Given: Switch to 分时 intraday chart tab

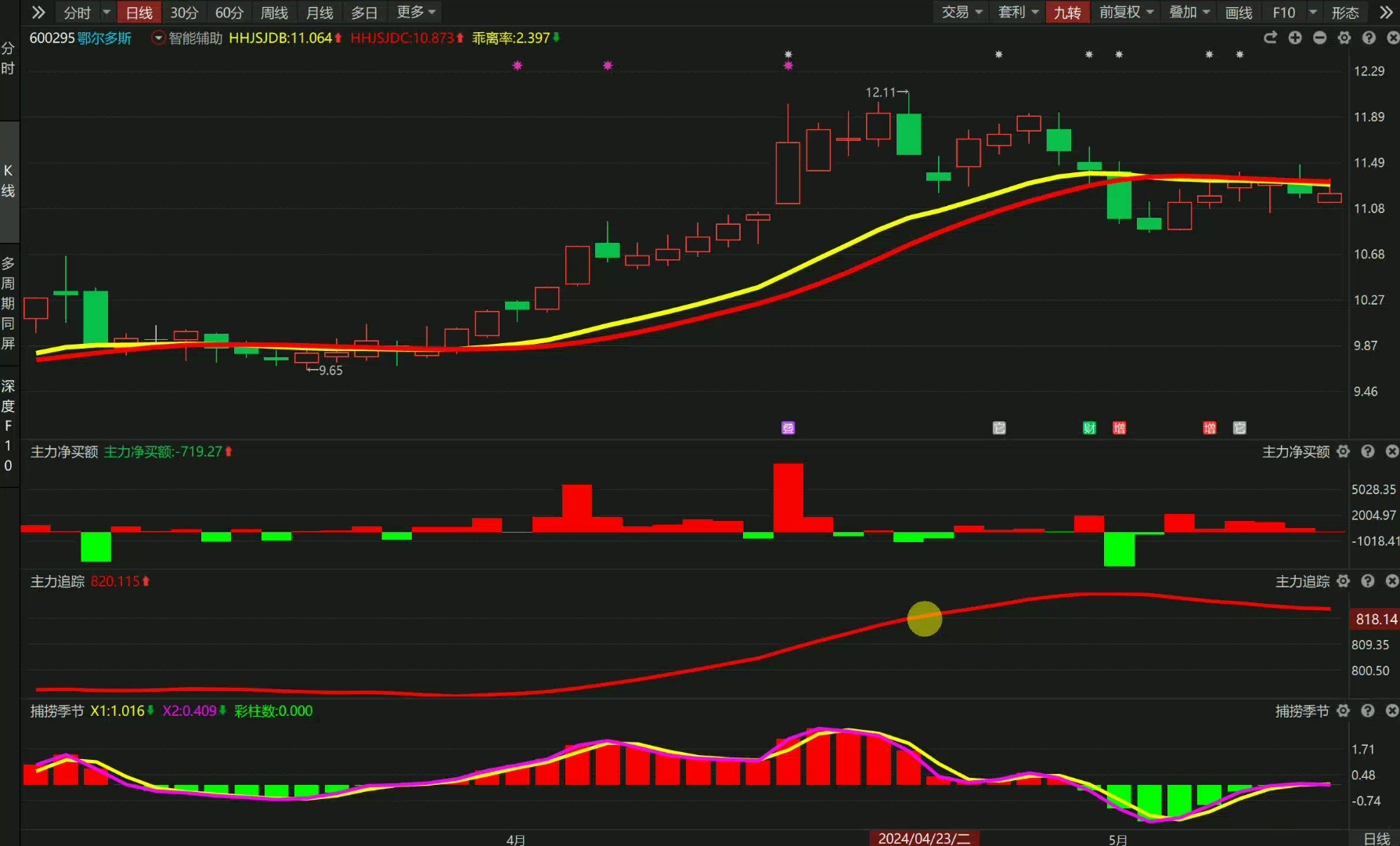Looking at the screenshot, I should [78, 13].
